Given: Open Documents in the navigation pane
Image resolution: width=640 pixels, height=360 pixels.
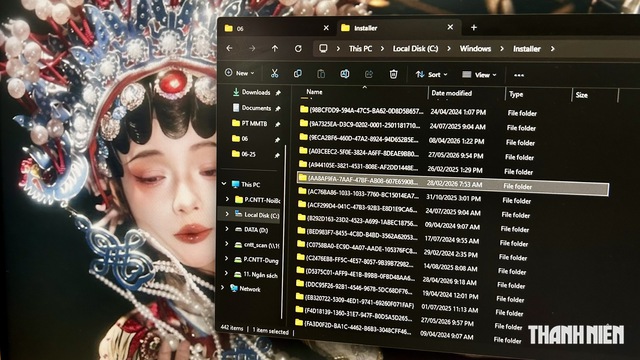Looking at the screenshot, I should coord(252,108).
